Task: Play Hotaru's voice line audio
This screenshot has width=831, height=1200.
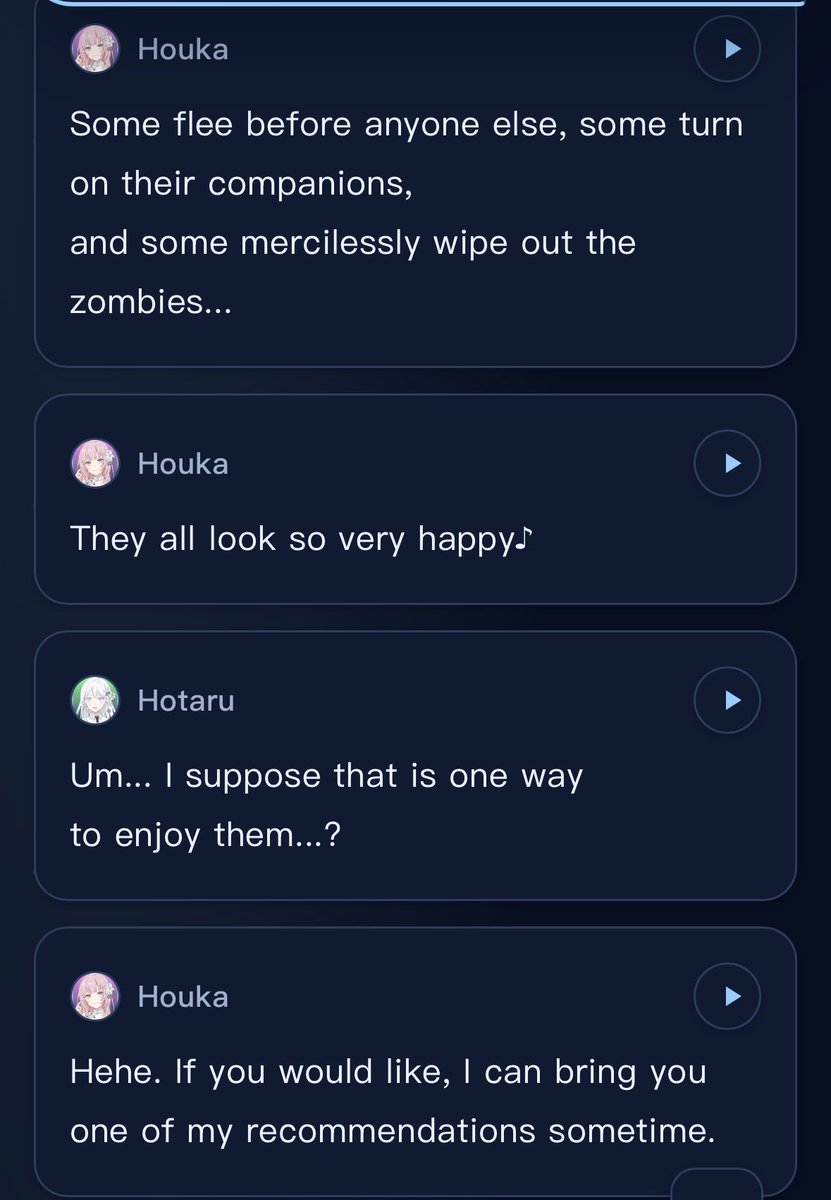Action: tap(727, 700)
